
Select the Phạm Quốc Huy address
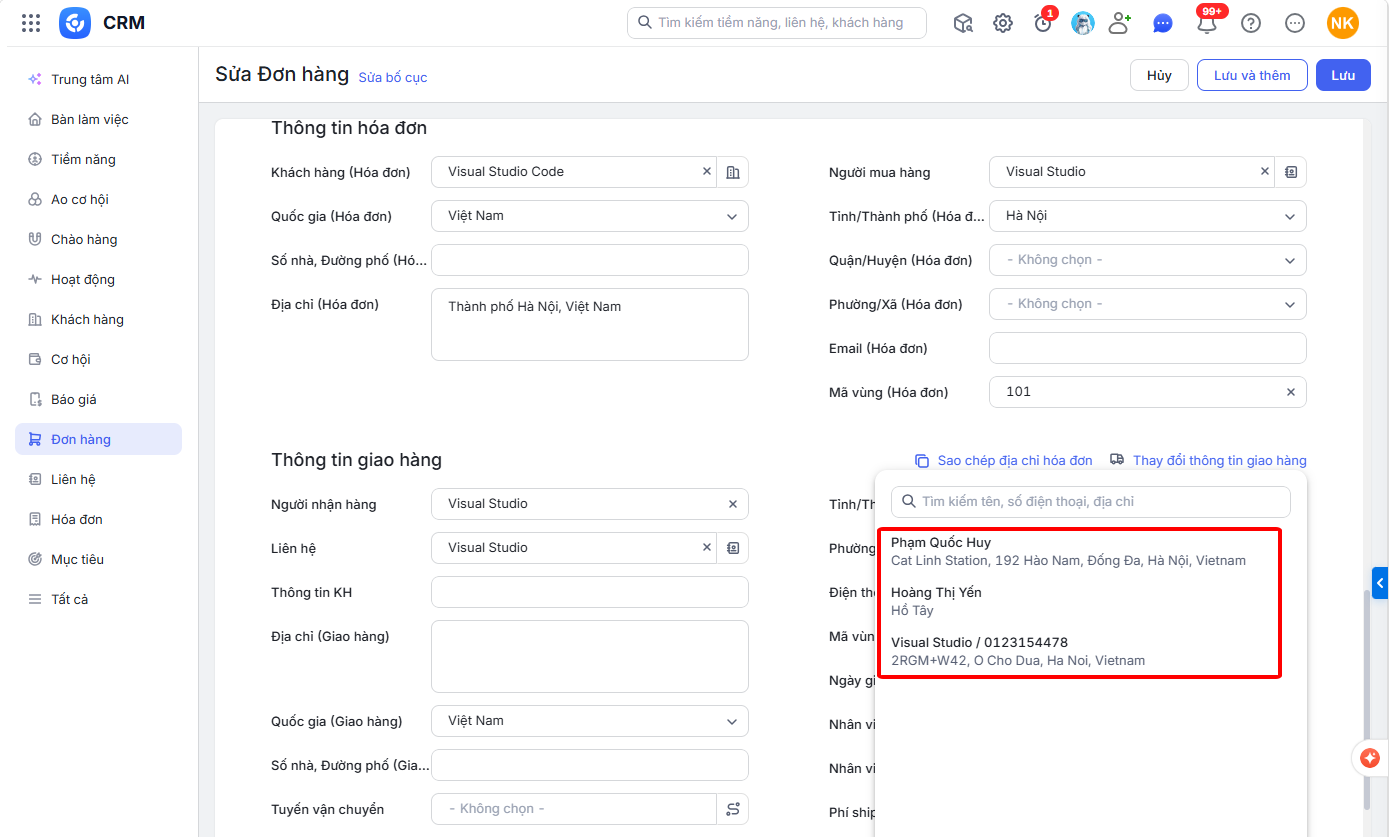1080,551
